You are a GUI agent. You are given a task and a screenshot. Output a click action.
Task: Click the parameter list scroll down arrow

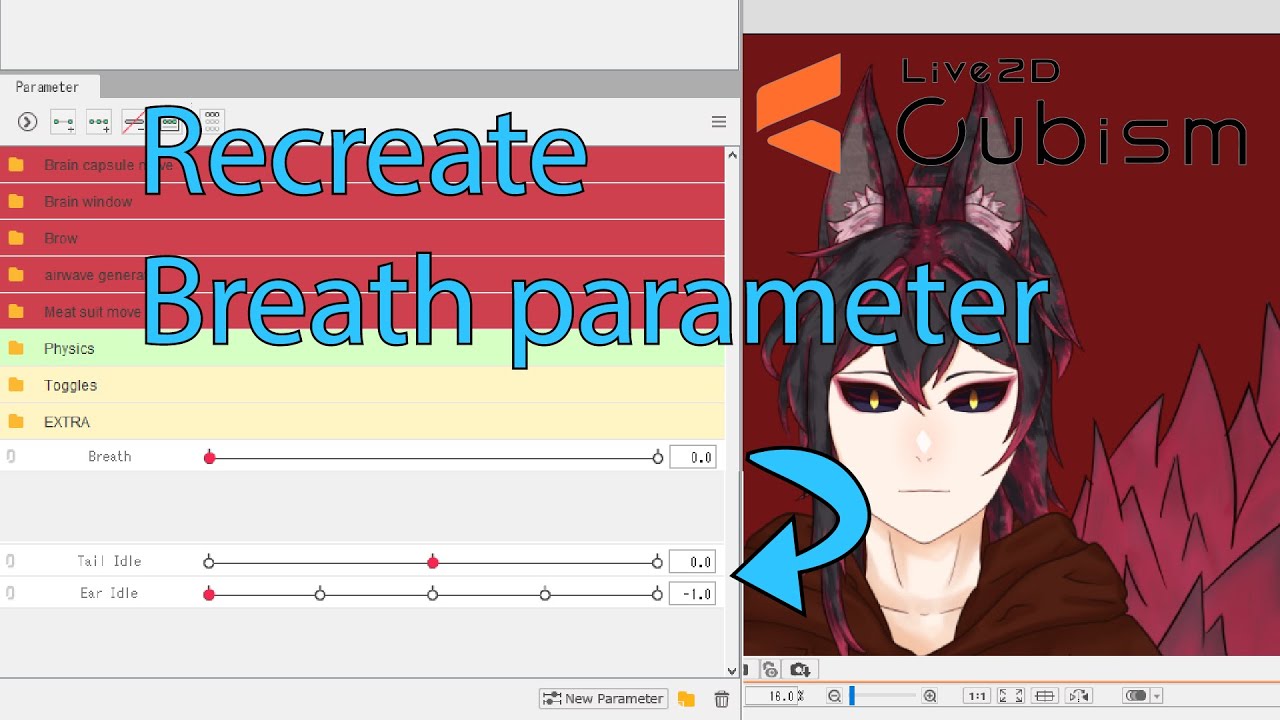732,671
